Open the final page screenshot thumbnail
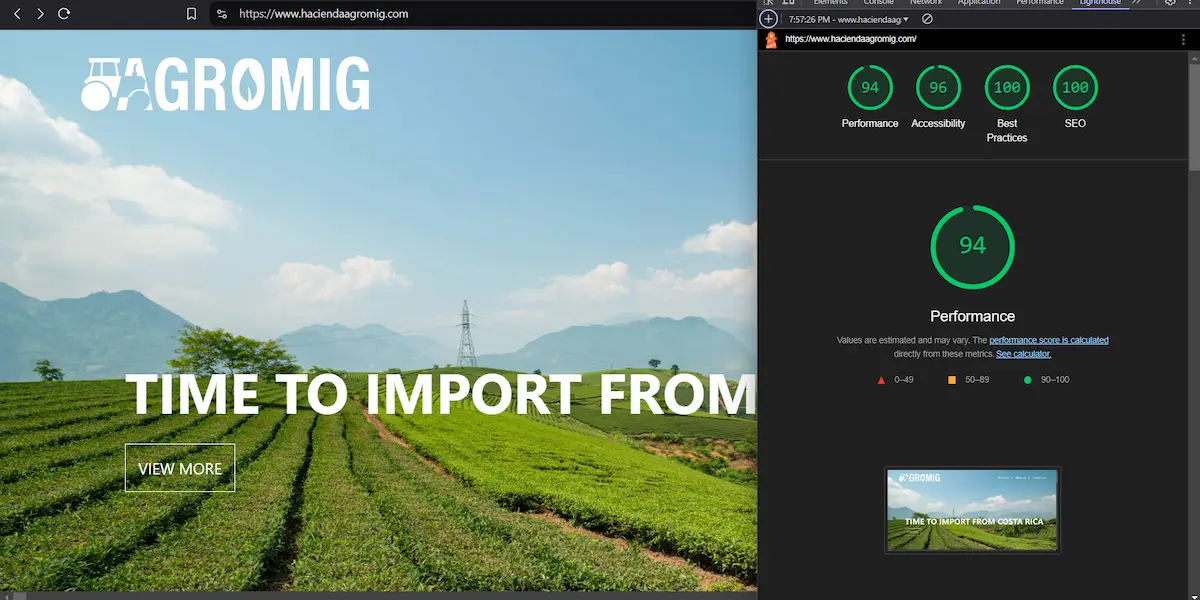The image size is (1200, 600). (972, 510)
